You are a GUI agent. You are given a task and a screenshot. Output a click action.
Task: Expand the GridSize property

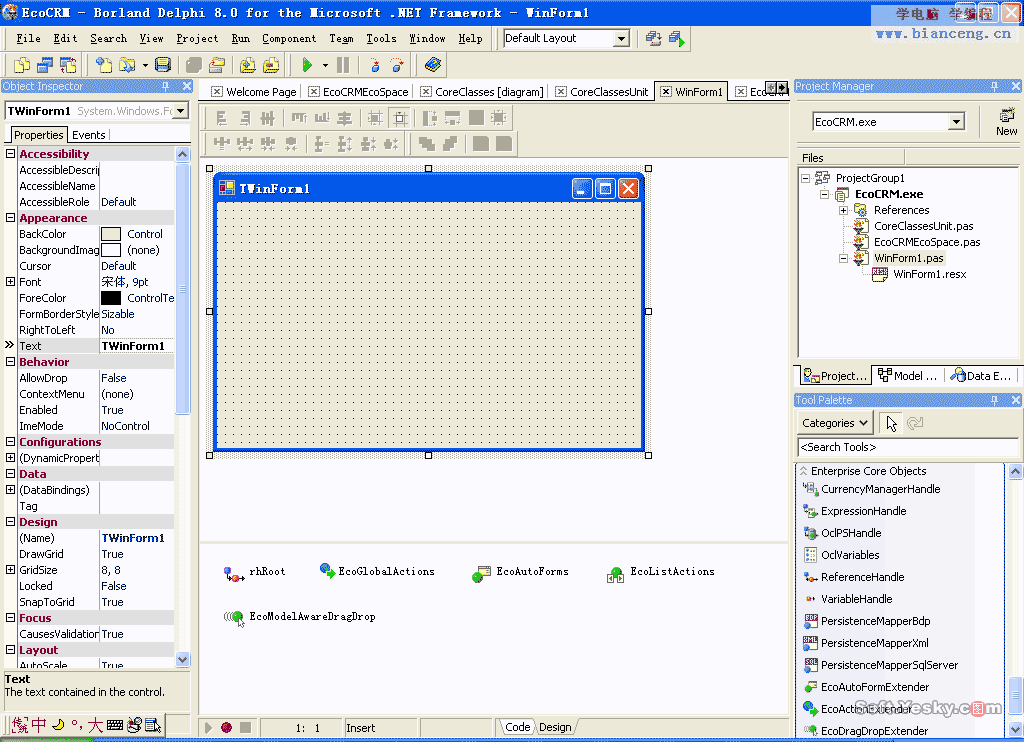[x=10, y=570]
